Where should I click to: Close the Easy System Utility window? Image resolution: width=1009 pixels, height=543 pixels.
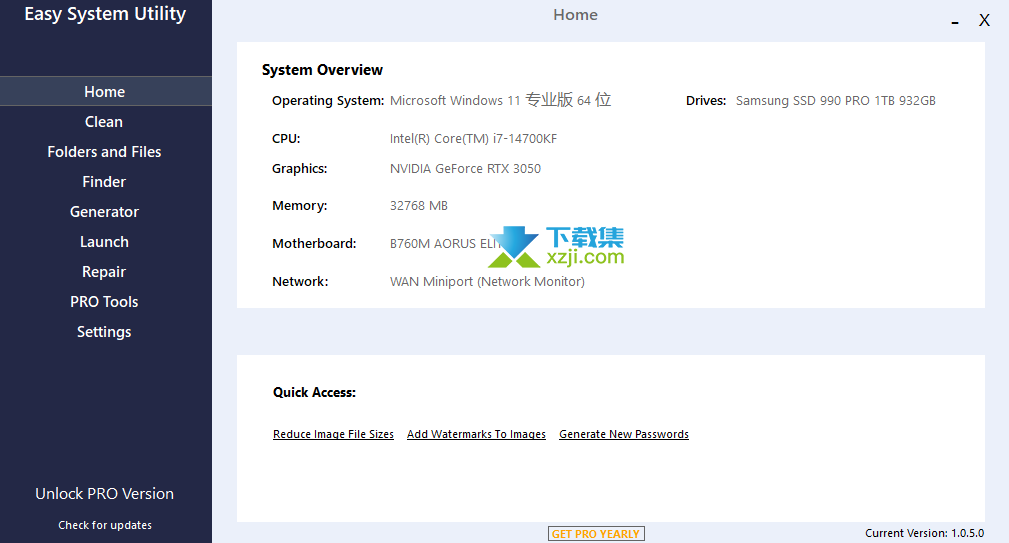click(984, 21)
